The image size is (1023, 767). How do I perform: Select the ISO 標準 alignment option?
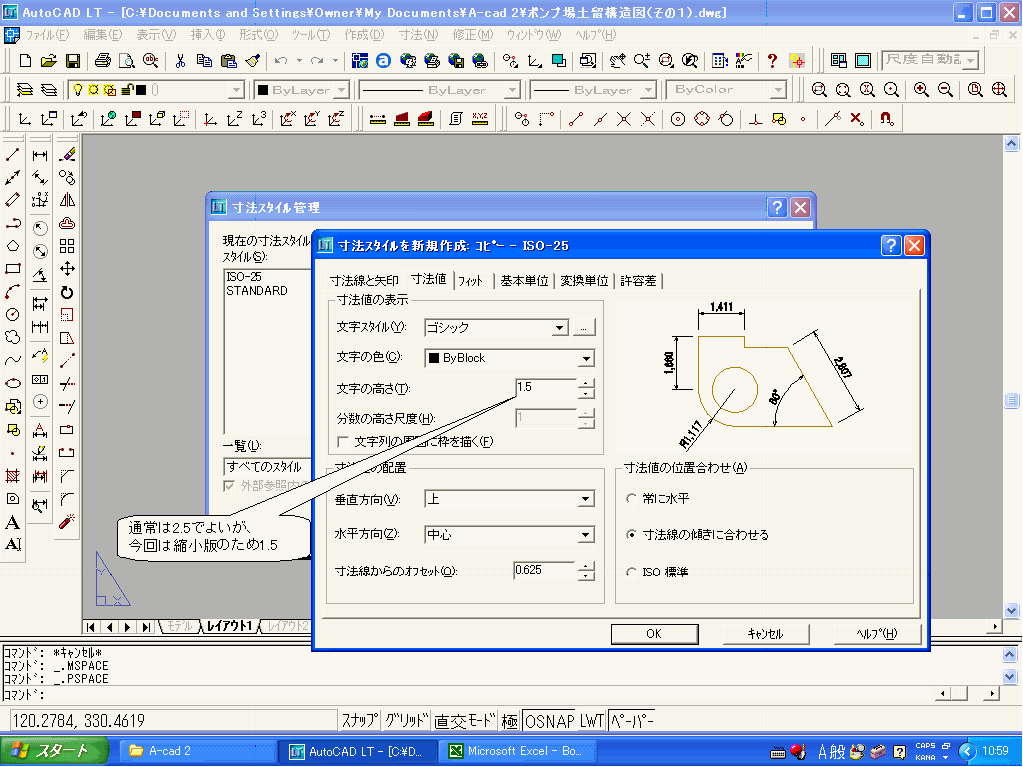click(631, 572)
